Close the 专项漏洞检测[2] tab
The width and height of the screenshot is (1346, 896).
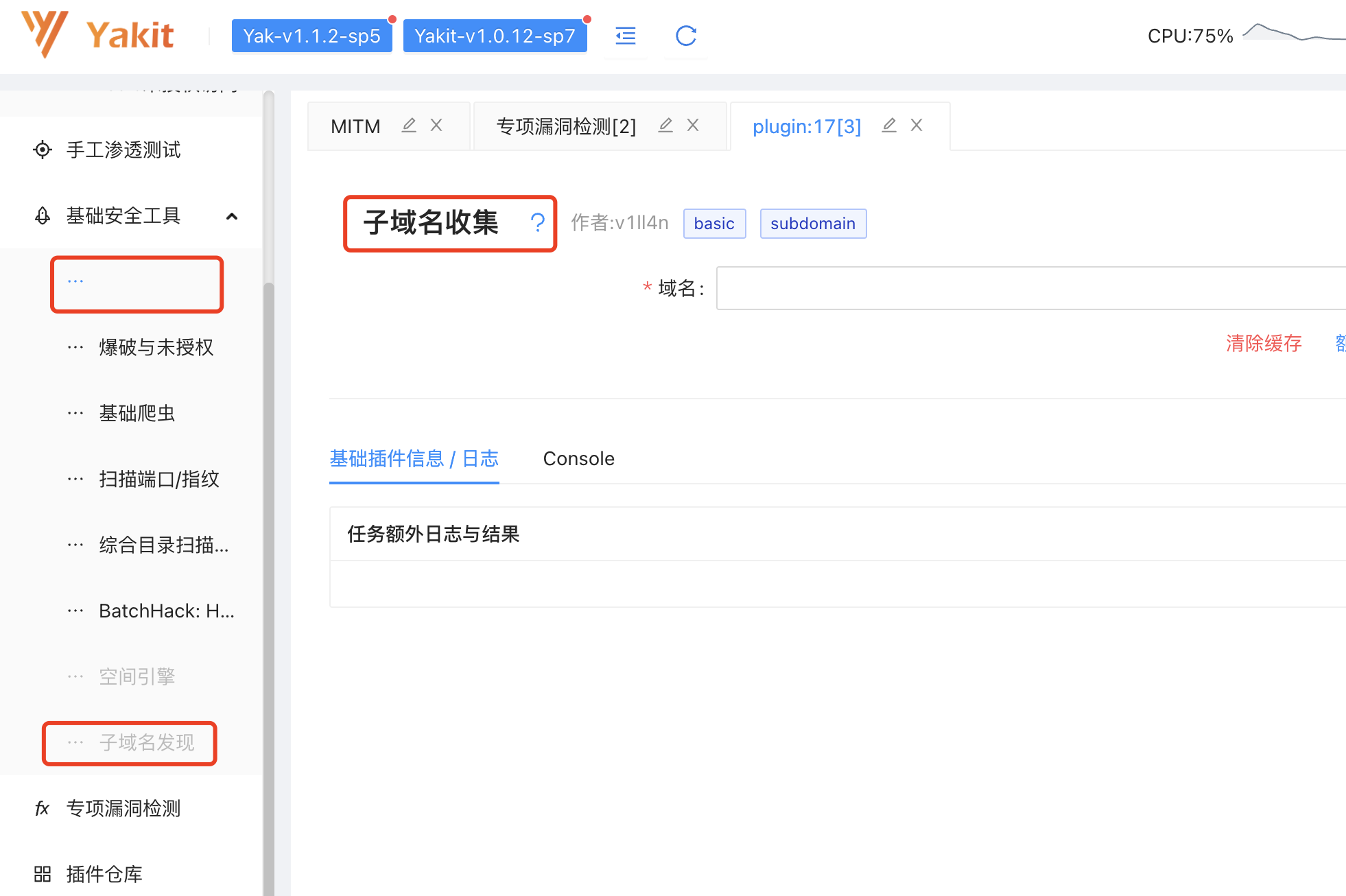click(693, 125)
